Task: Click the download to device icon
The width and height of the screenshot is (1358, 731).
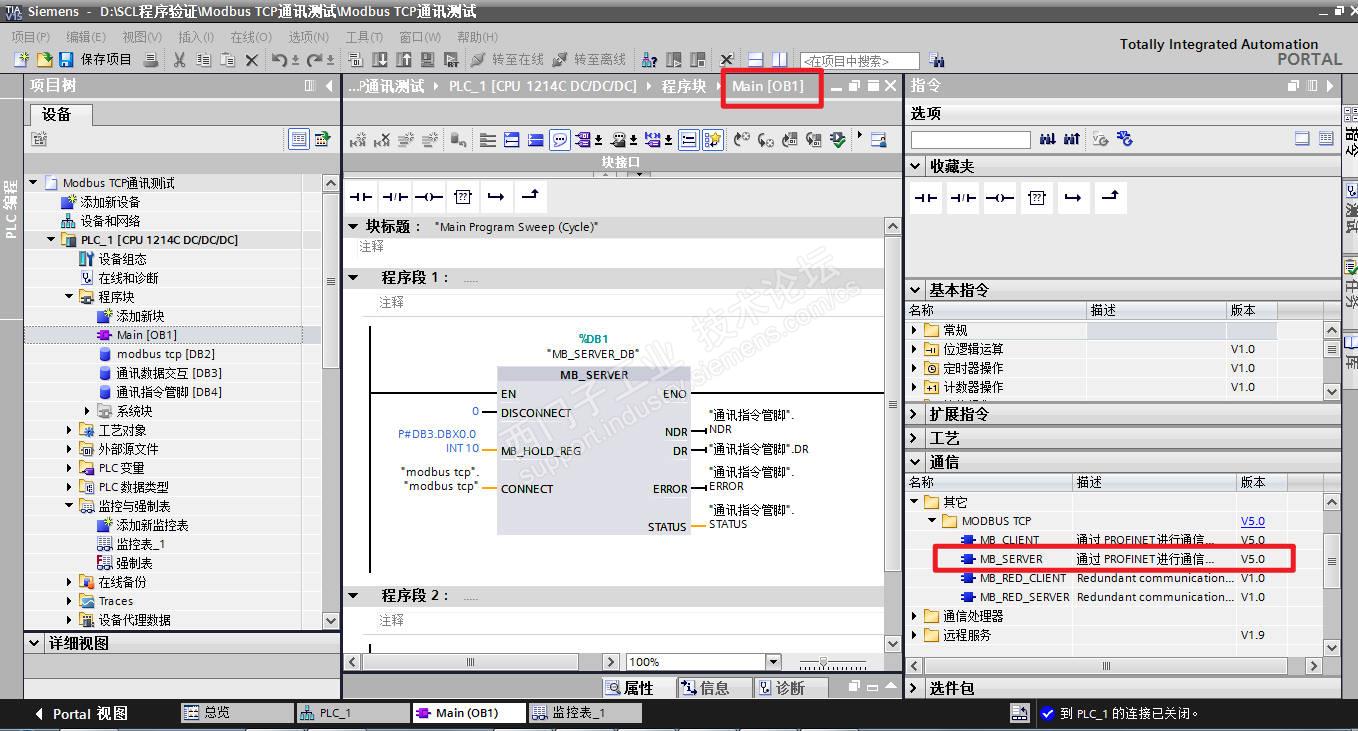Action: click(380, 60)
